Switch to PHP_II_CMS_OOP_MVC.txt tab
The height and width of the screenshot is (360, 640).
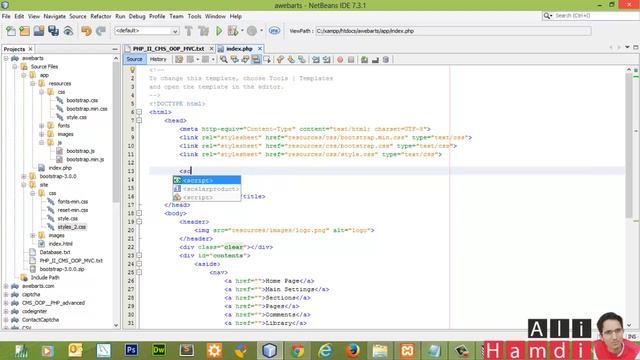[169, 49]
